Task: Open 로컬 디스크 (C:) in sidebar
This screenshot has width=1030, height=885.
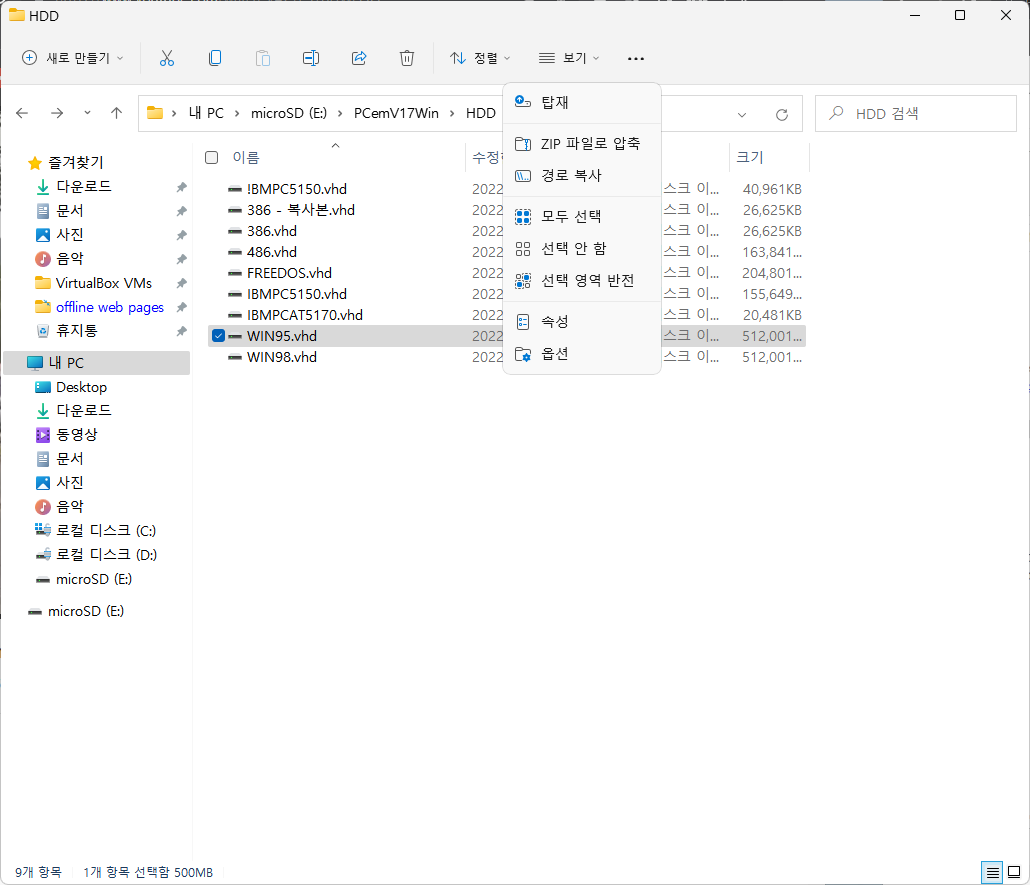Action: point(106,531)
